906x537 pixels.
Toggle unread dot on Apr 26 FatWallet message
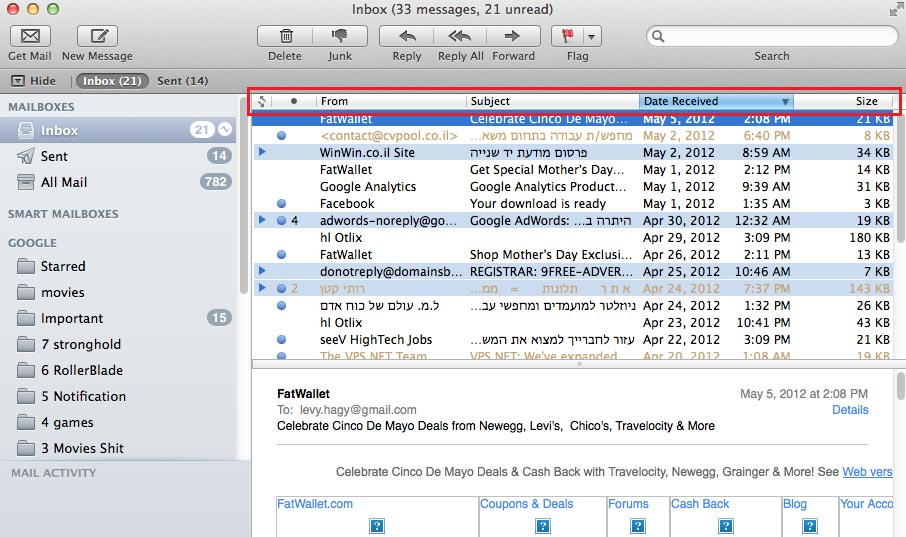(281, 254)
